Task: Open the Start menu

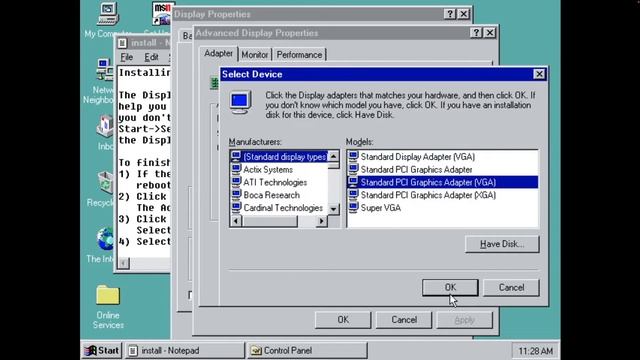Action: (x=102, y=351)
